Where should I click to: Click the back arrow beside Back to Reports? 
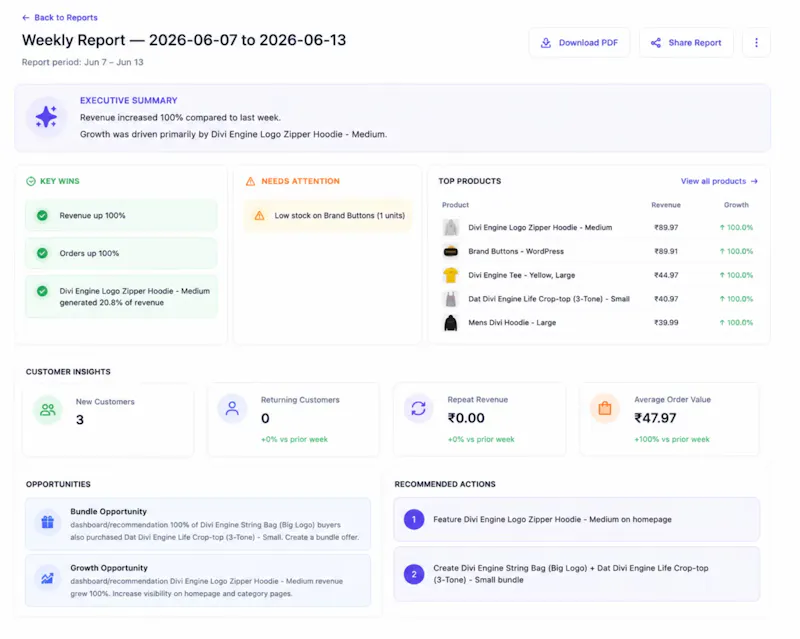tap(26, 17)
